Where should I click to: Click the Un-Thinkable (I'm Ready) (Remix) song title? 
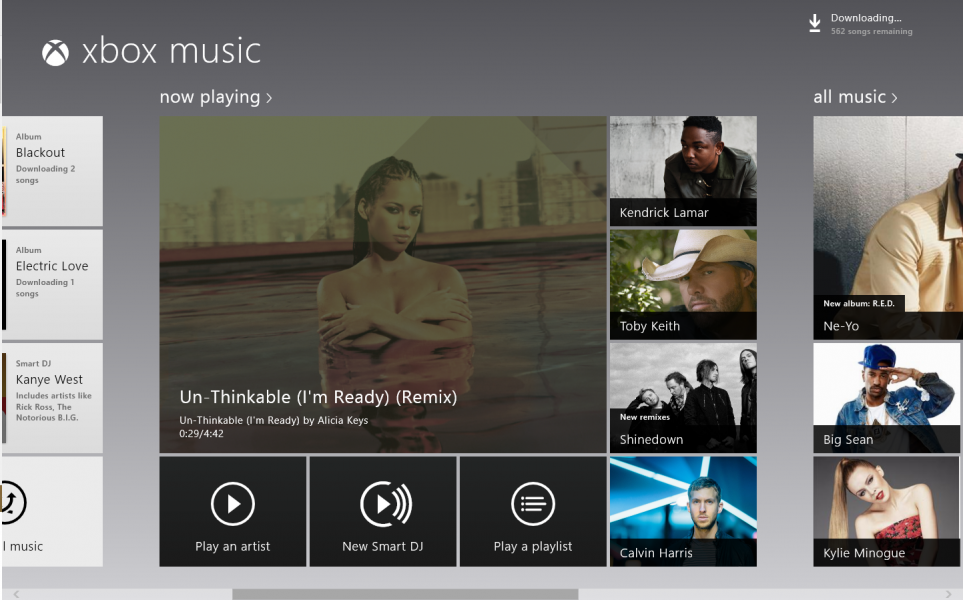(x=318, y=397)
